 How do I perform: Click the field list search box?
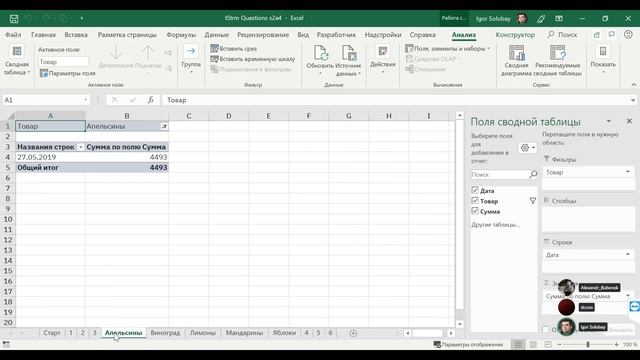point(500,175)
